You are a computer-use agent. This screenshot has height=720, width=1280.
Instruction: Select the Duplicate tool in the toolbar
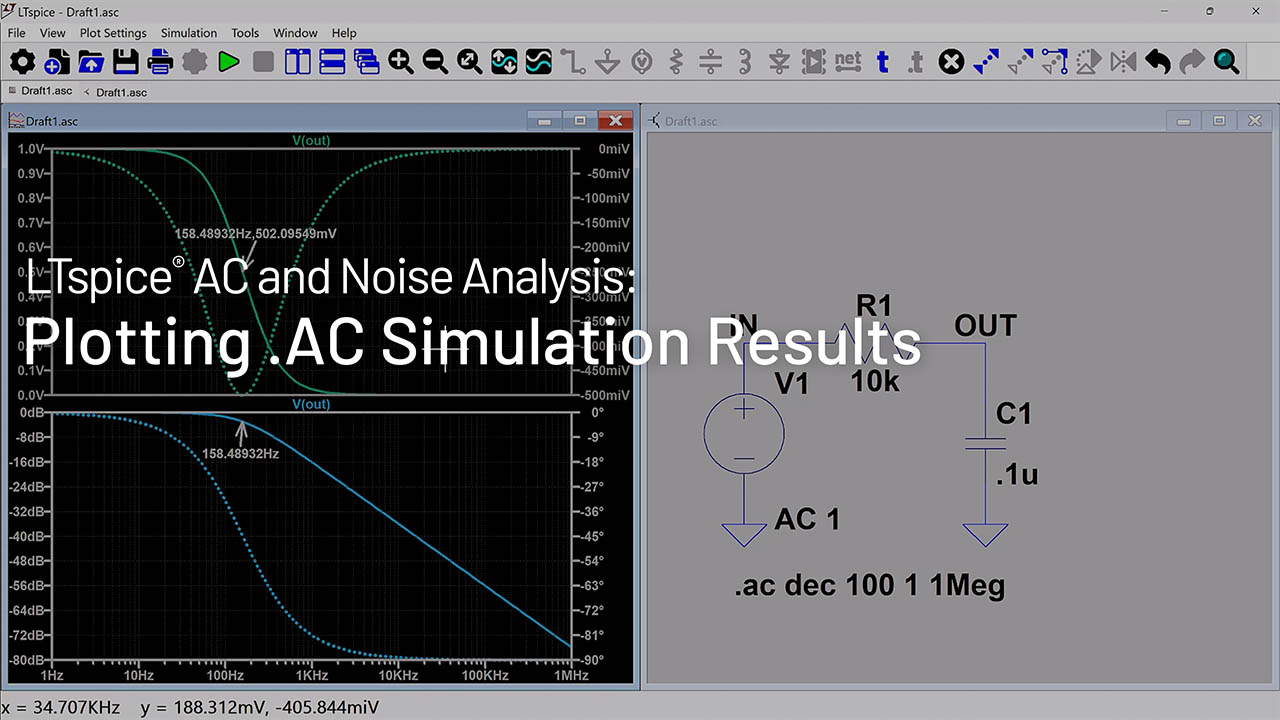986,62
